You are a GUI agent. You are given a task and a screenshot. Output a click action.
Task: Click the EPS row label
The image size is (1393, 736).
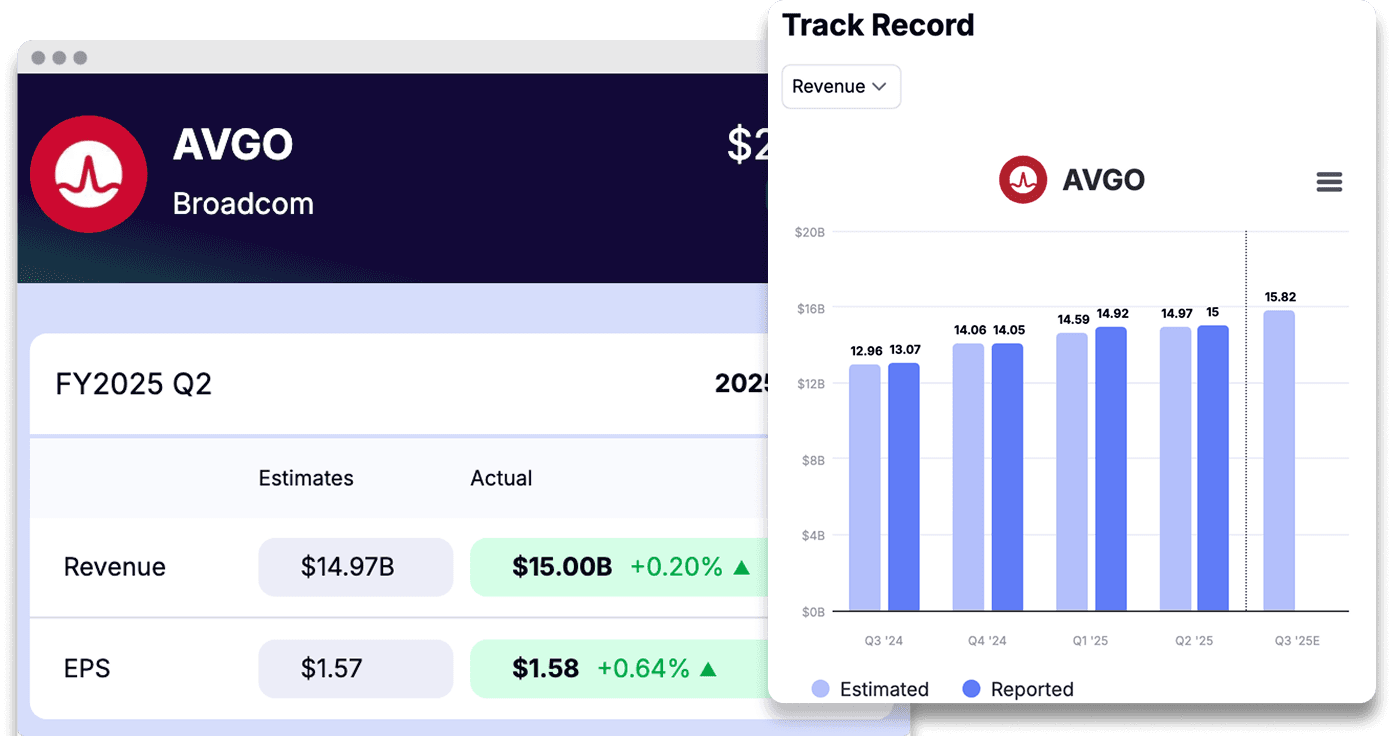click(87, 668)
